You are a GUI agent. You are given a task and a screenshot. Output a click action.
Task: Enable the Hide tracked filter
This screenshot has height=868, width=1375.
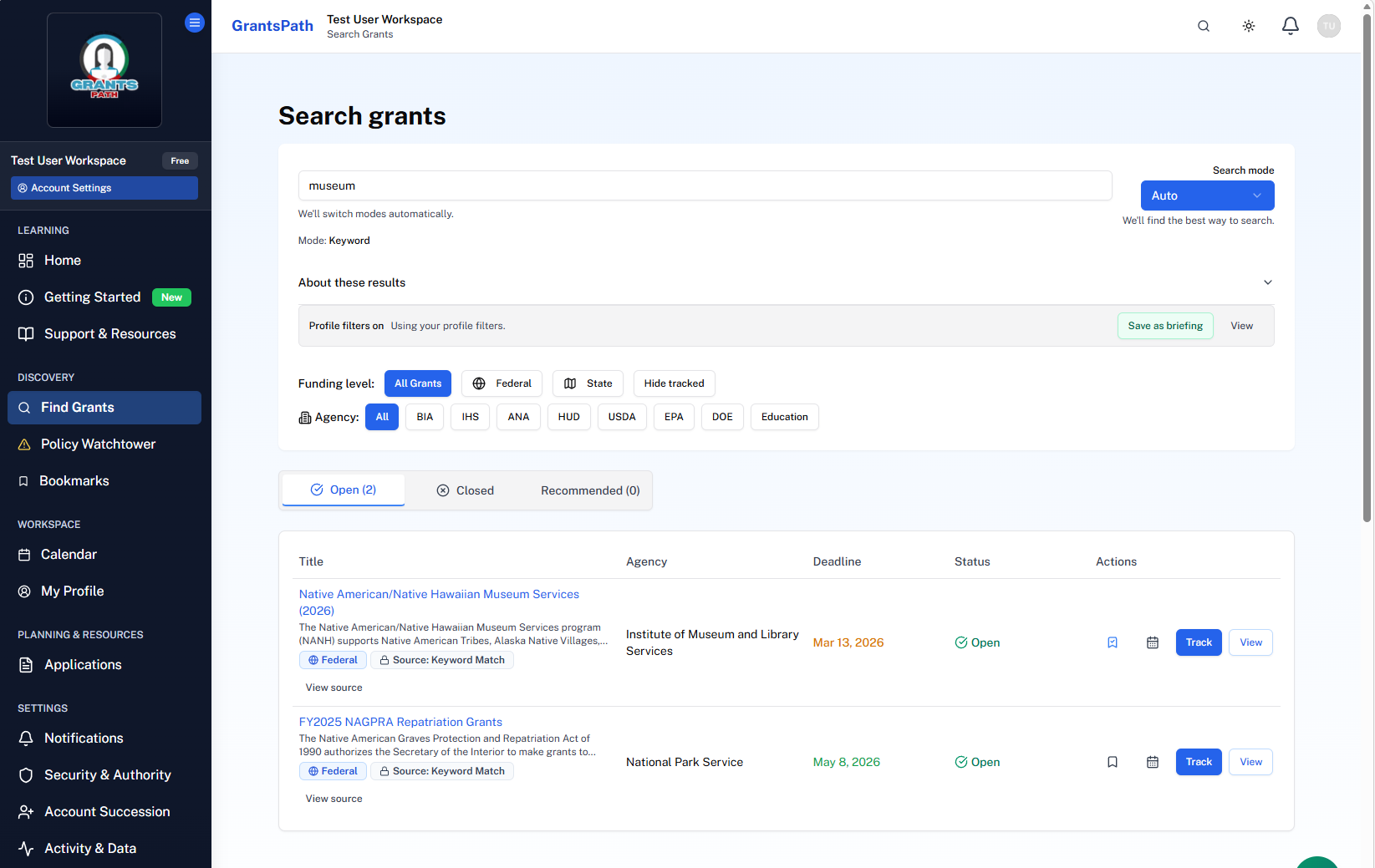(674, 383)
